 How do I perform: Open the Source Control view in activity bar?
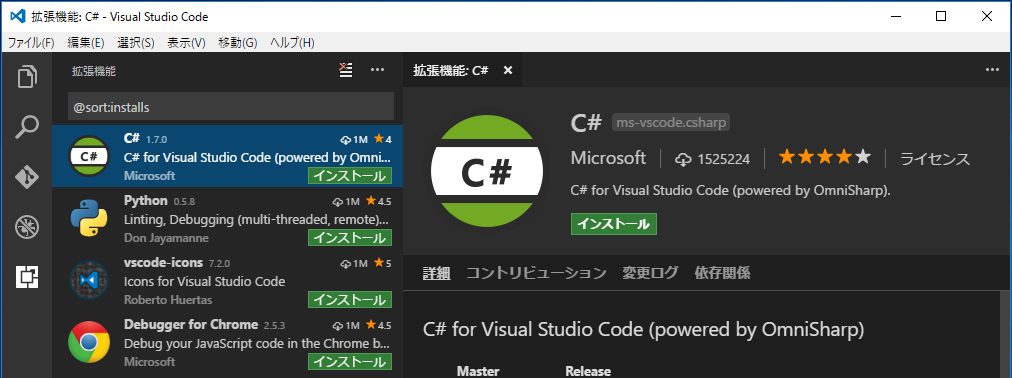coord(26,177)
